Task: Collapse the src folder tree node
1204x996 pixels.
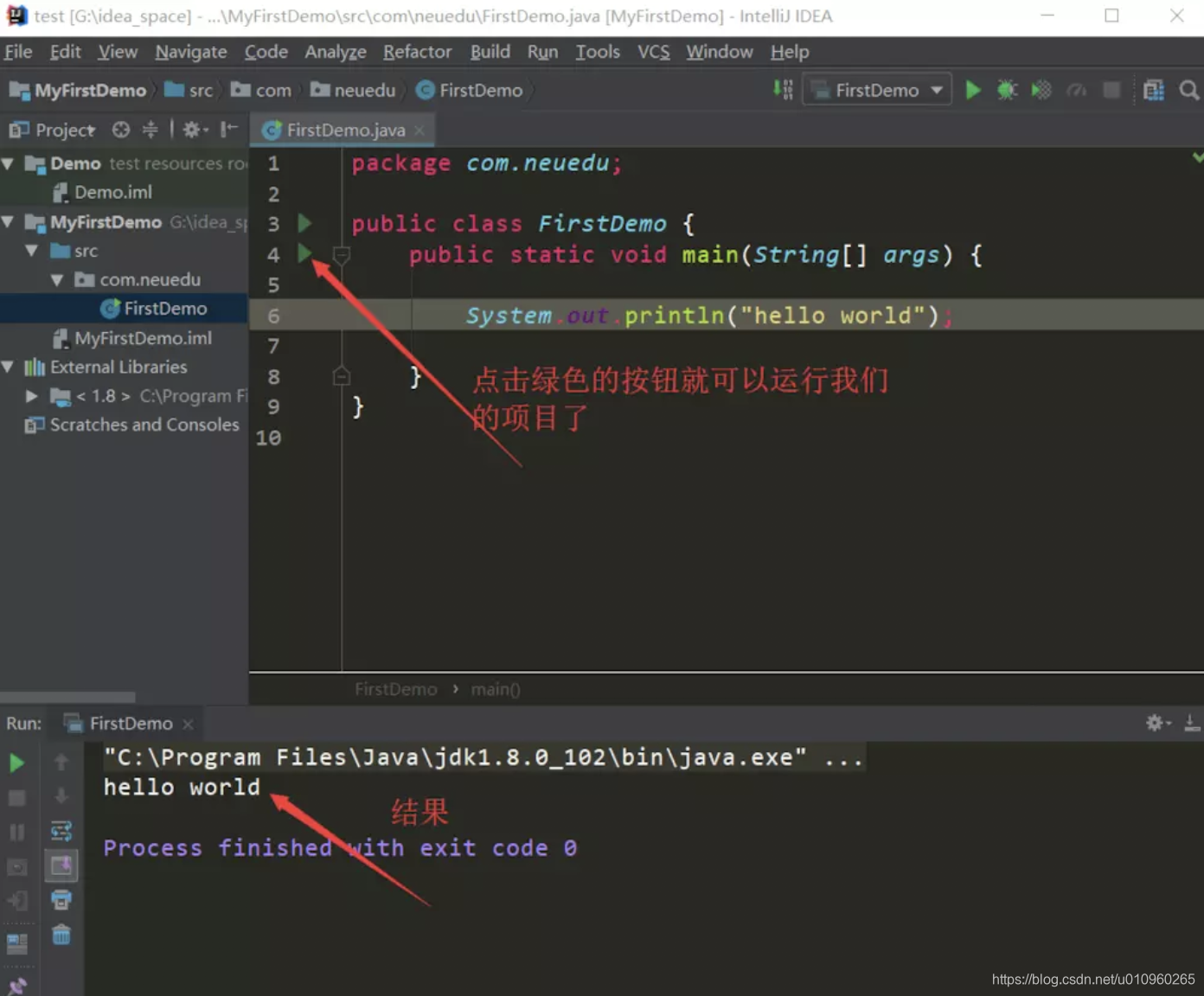Action: pos(32,251)
